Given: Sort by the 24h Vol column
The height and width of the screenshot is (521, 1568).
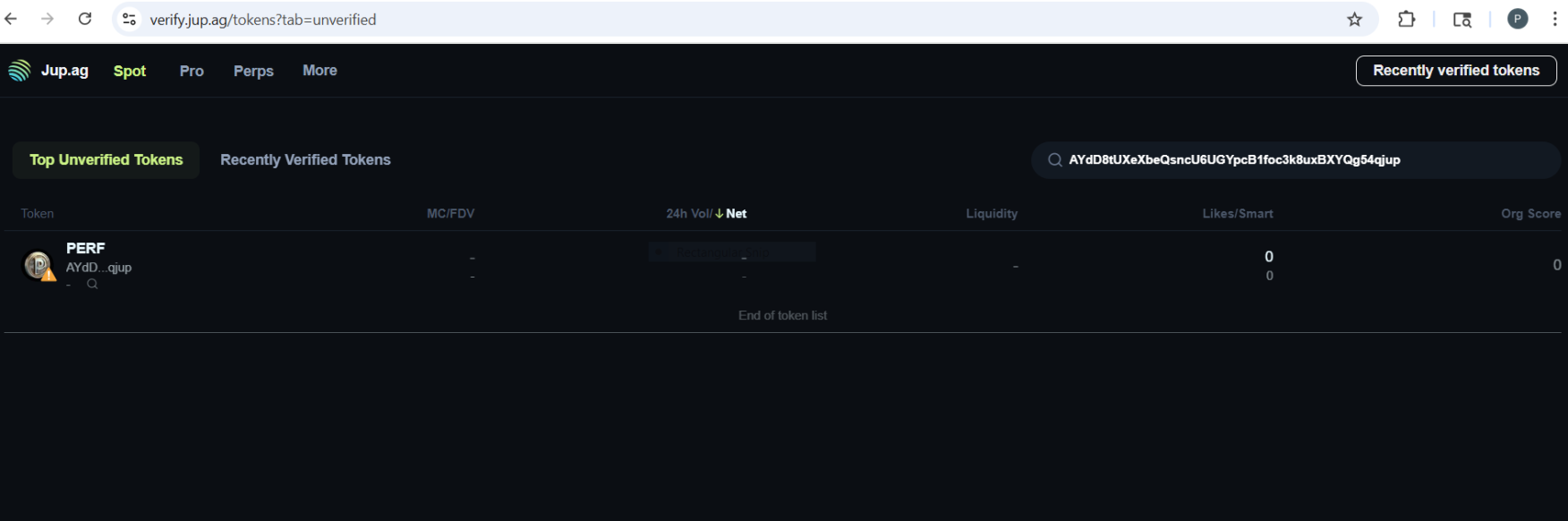Looking at the screenshot, I should pos(687,214).
